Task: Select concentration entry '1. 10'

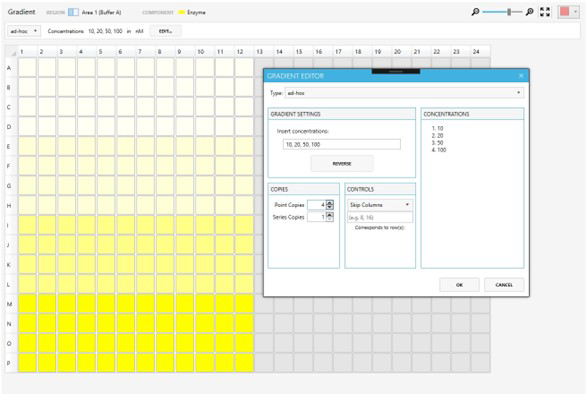Action: pos(437,128)
